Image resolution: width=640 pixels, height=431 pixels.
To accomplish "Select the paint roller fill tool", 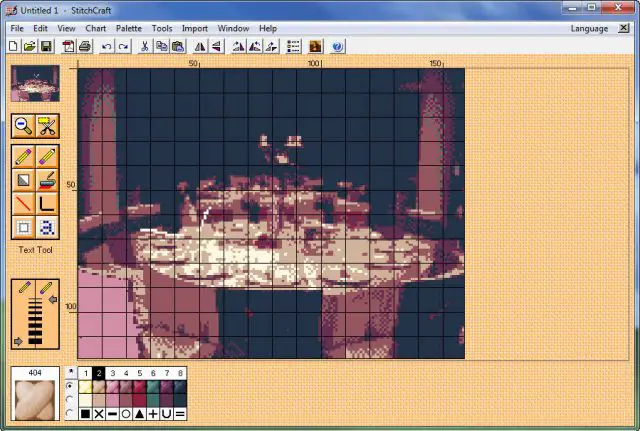I will click(x=47, y=180).
